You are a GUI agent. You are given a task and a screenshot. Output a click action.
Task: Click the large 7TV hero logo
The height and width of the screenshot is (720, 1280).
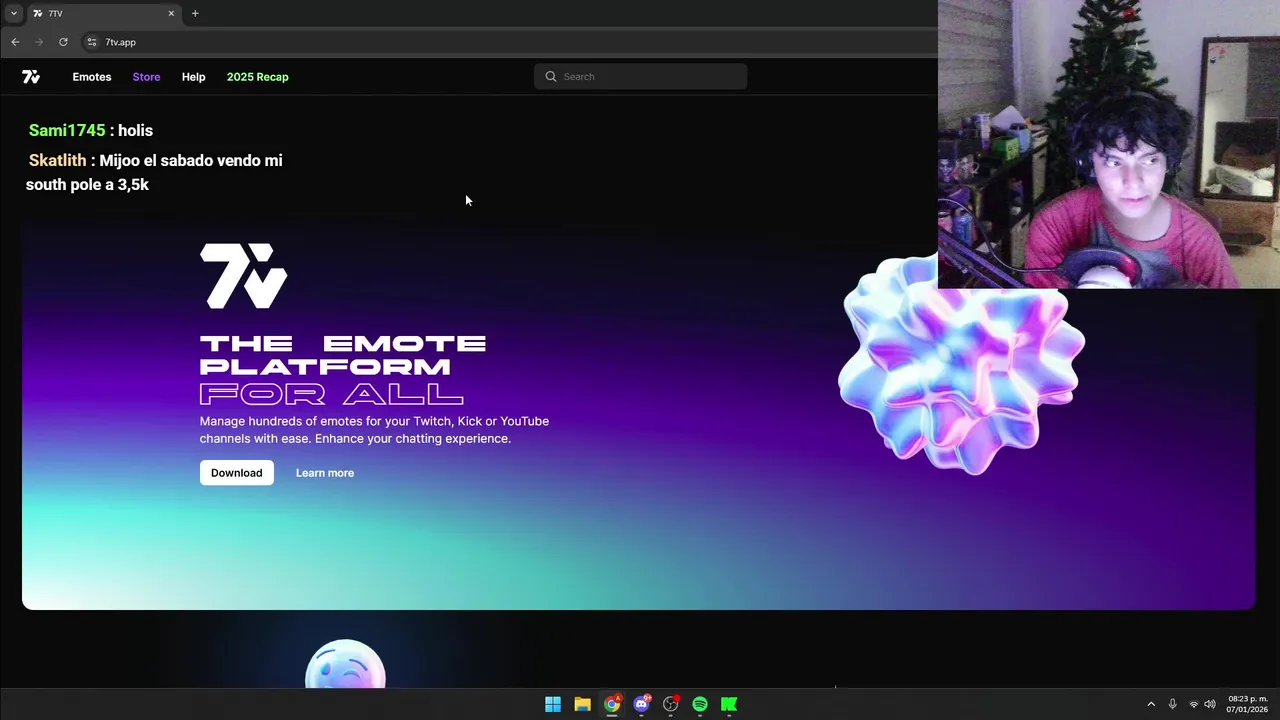coord(243,276)
